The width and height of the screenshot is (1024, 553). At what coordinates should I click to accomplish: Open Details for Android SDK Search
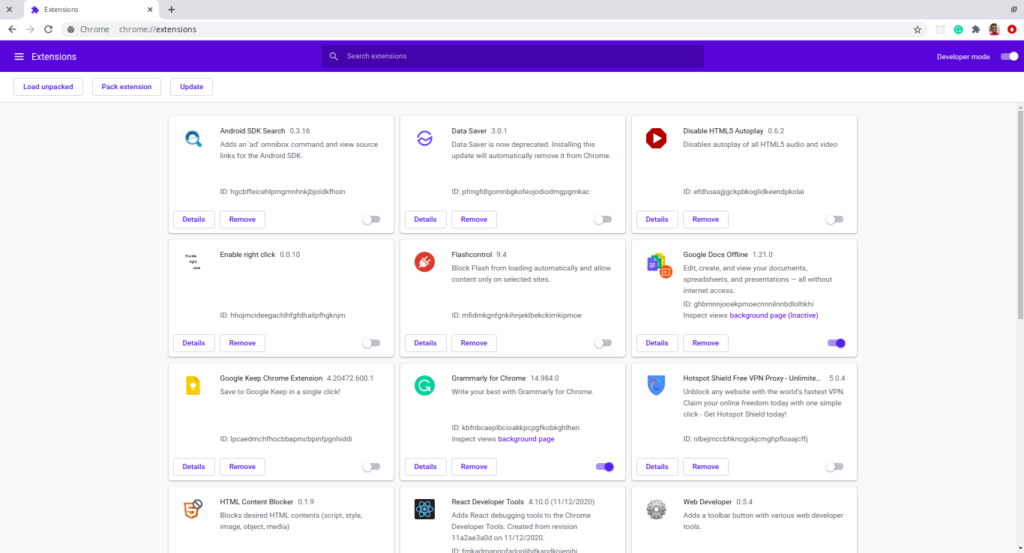click(193, 219)
